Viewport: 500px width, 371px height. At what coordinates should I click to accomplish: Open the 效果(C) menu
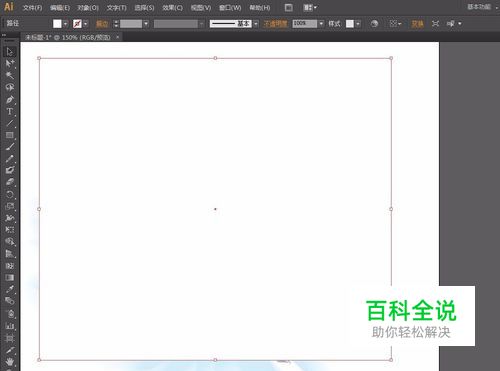tap(172, 8)
